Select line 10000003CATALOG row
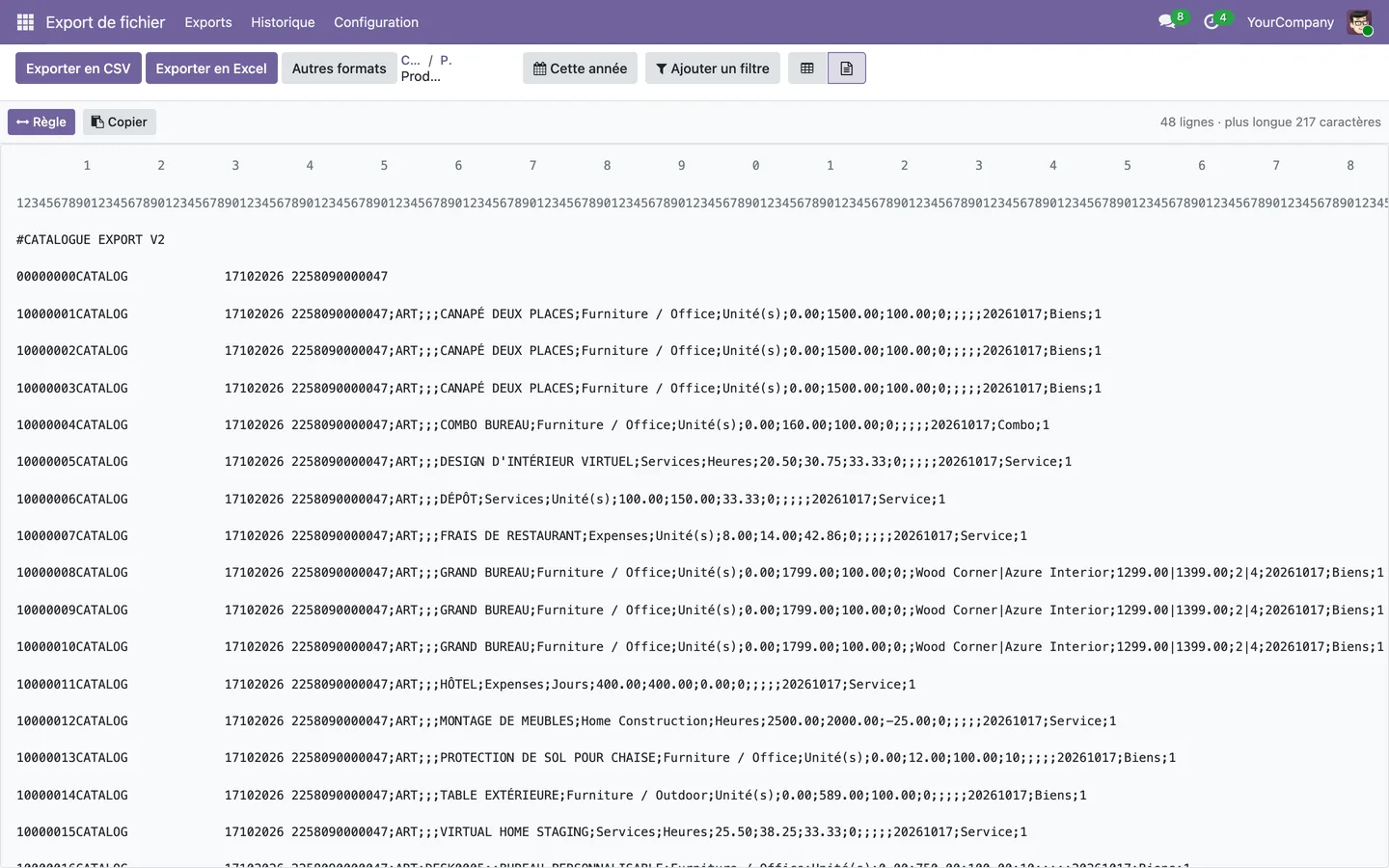Screen dimensions: 1389x868 (558, 388)
